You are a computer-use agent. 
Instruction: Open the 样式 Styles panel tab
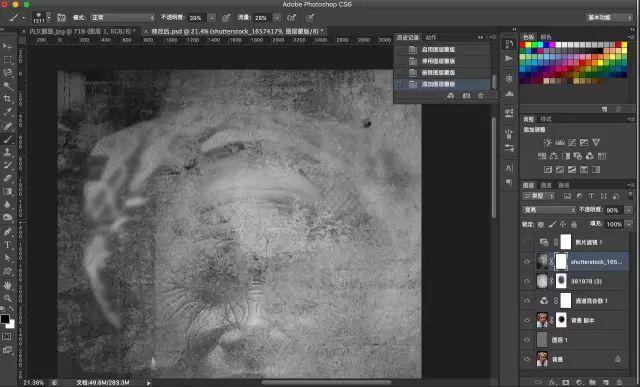(546, 119)
